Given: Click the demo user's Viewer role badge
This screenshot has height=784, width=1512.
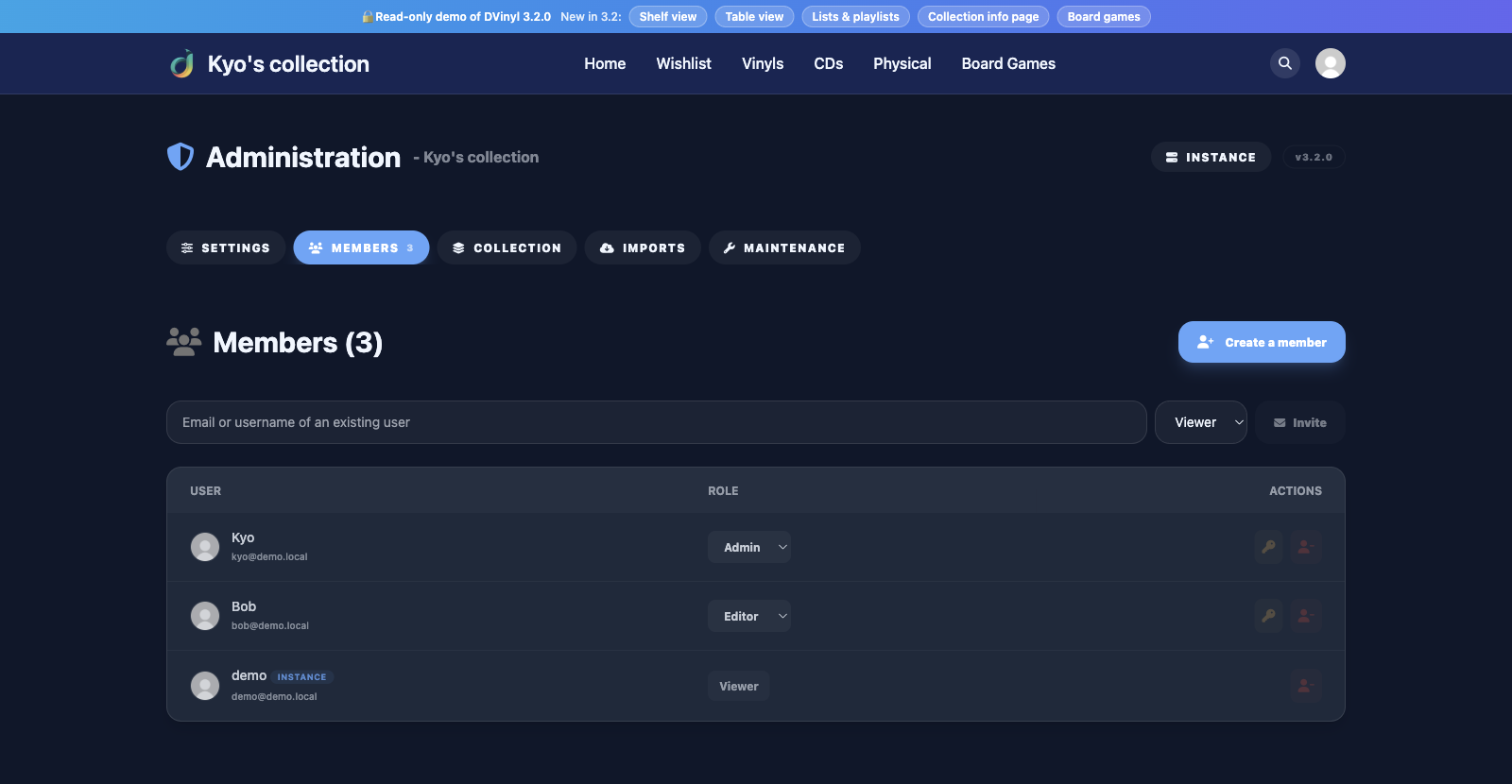Looking at the screenshot, I should [739, 686].
